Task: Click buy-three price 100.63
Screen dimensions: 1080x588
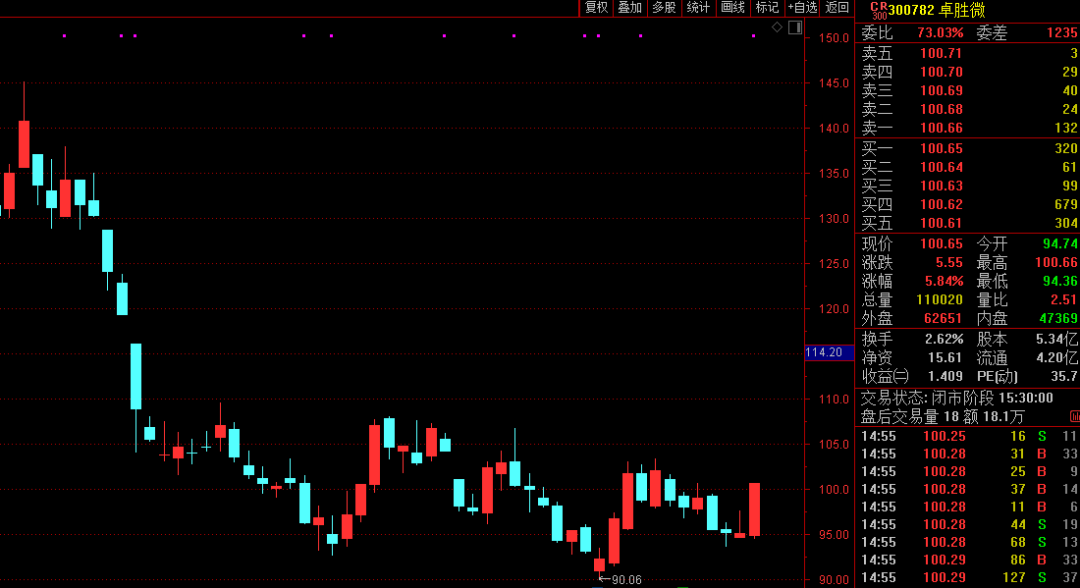Action: [x=941, y=185]
